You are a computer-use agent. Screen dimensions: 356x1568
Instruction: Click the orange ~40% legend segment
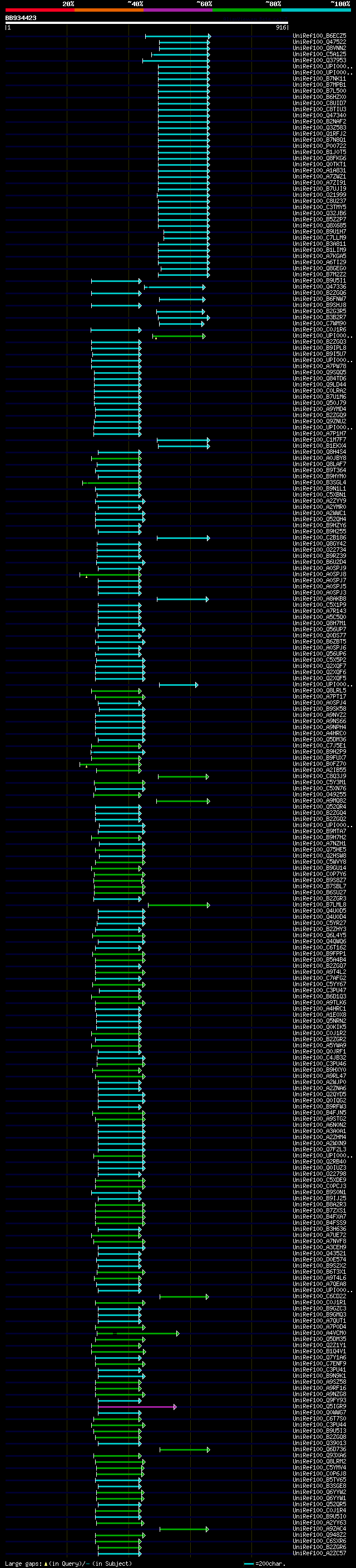point(109,10)
